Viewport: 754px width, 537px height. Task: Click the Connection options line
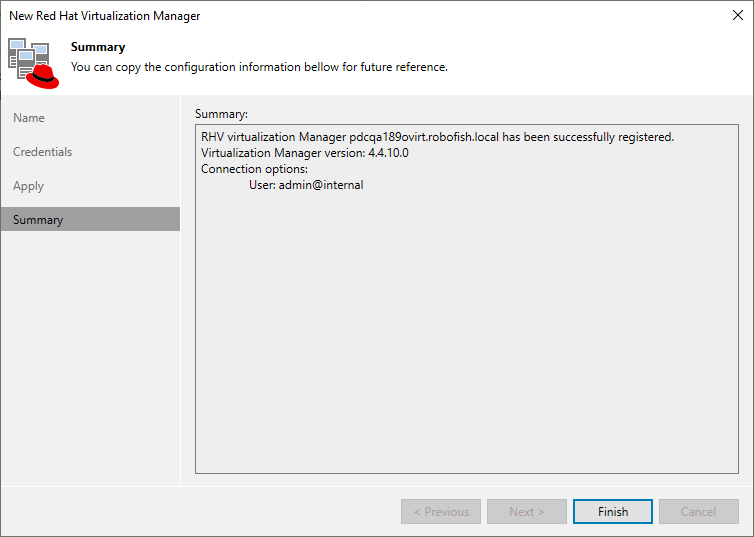point(254,169)
